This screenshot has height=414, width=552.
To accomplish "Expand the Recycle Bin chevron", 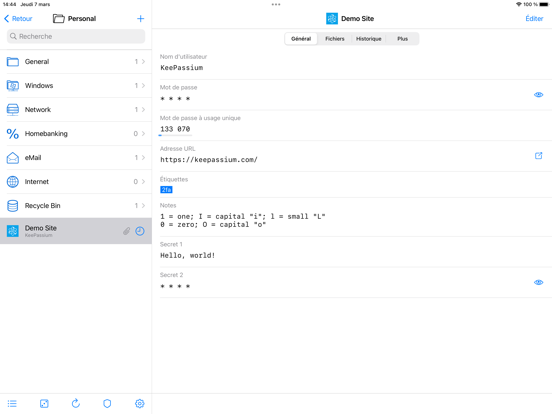I will 143,206.
